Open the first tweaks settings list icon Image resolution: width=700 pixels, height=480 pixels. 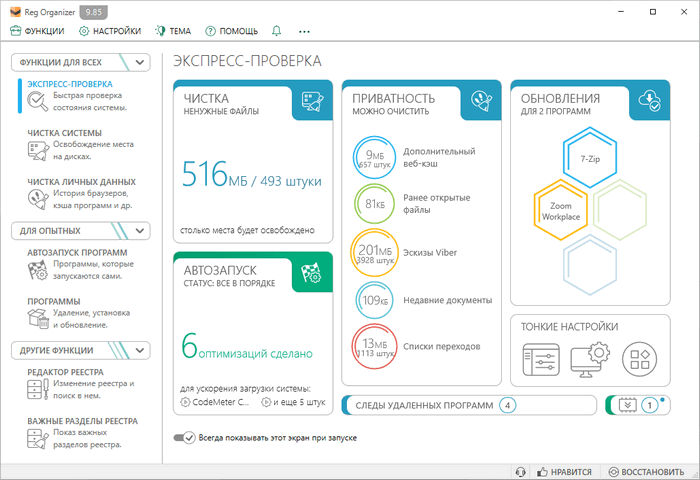tap(541, 359)
